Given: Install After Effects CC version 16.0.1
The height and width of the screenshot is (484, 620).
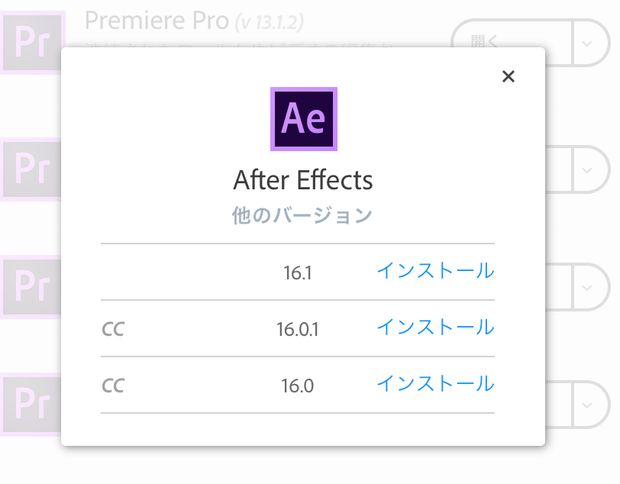Looking at the screenshot, I should pos(436,327).
